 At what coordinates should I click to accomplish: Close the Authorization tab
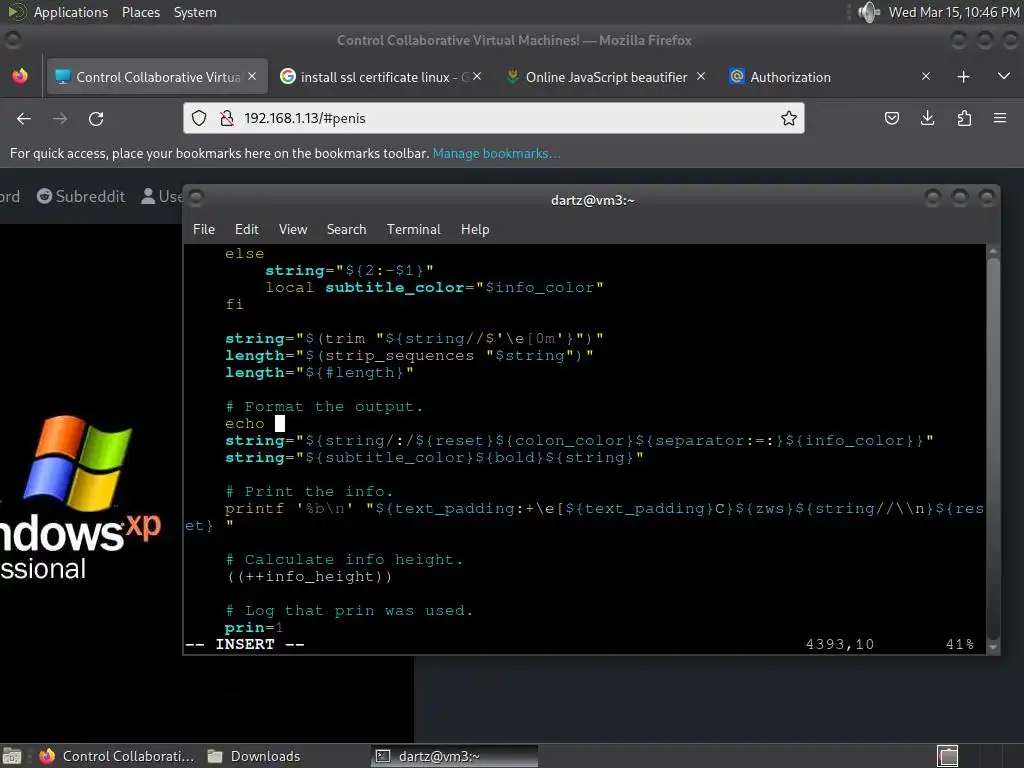[x=925, y=76]
